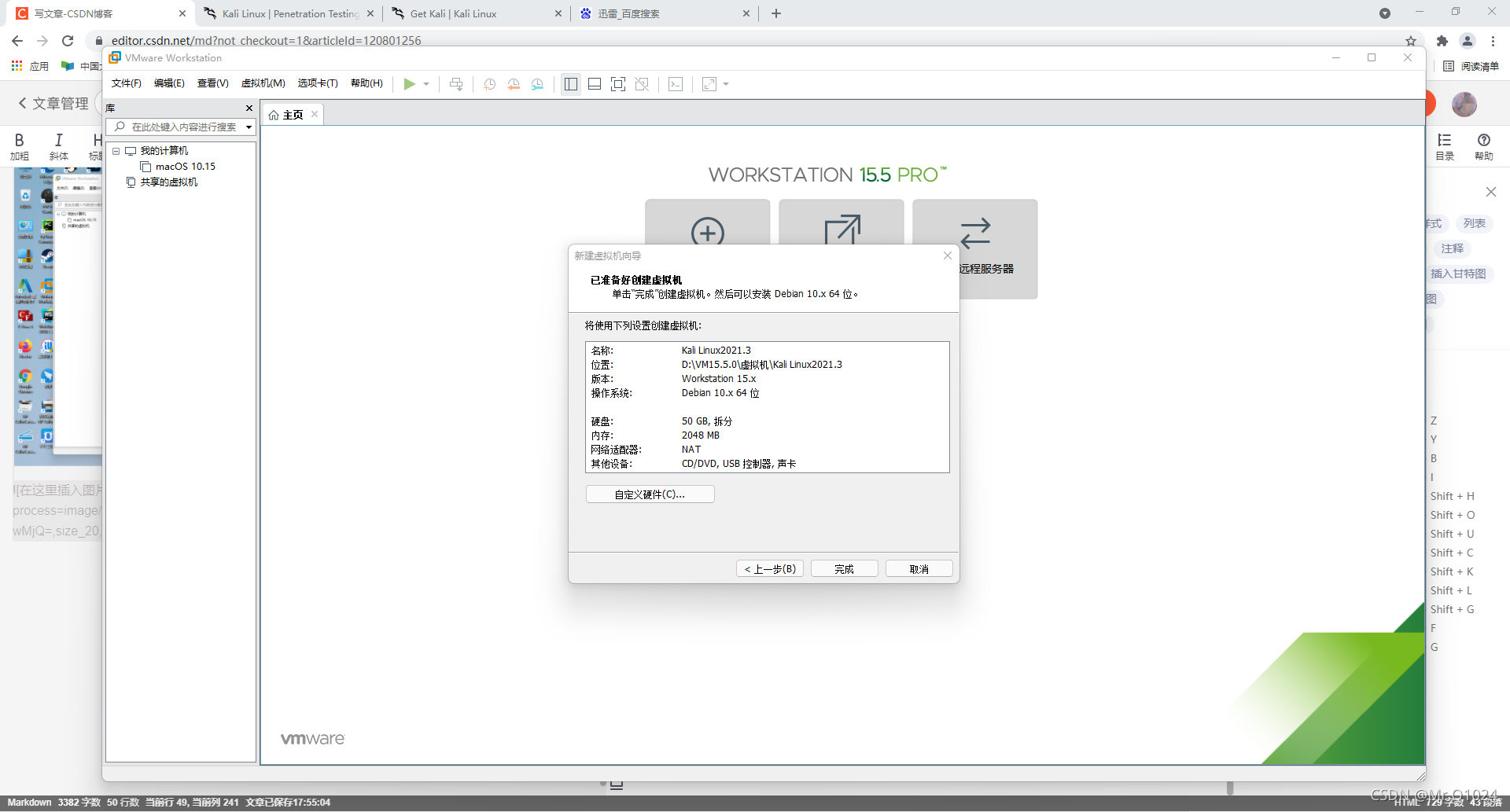This screenshot has width=1510, height=812.
Task: Open the 编辑(E) menu in VMware
Action: pos(169,83)
